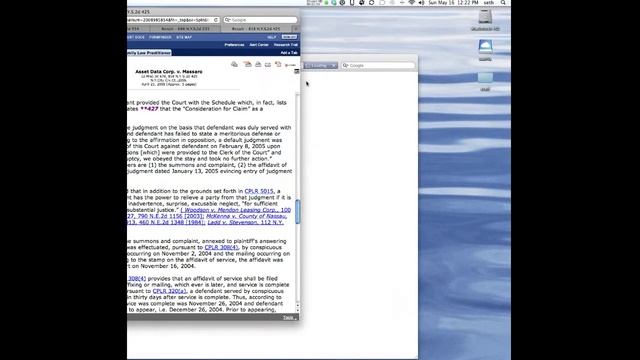Open the Research Trail link
Image resolution: width=640 pixels, height=360 pixels.
click(286, 45)
